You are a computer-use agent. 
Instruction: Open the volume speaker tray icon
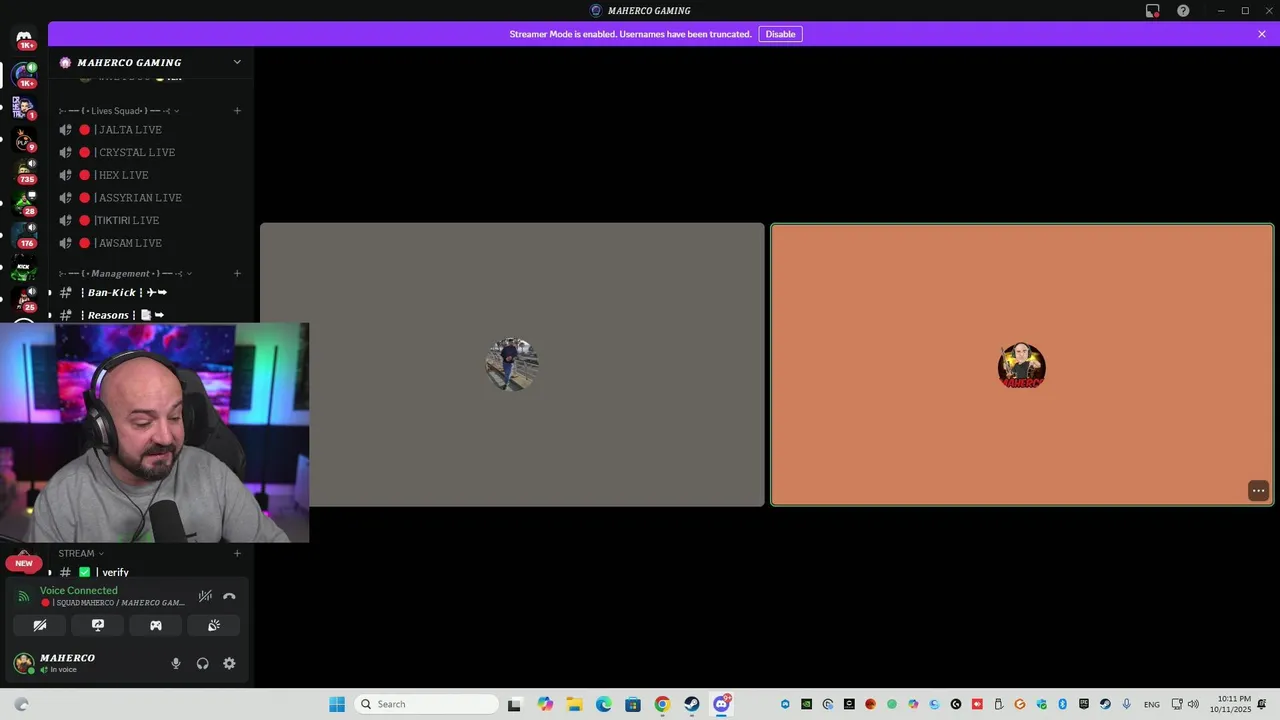[x=1193, y=704]
